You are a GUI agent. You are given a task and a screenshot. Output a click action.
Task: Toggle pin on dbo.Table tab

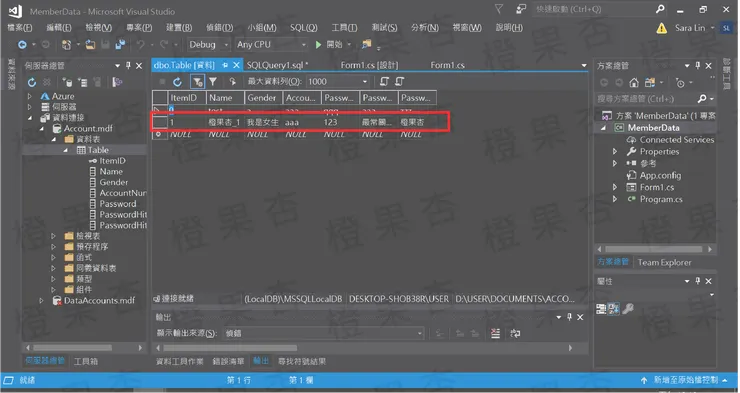point(225,65)
